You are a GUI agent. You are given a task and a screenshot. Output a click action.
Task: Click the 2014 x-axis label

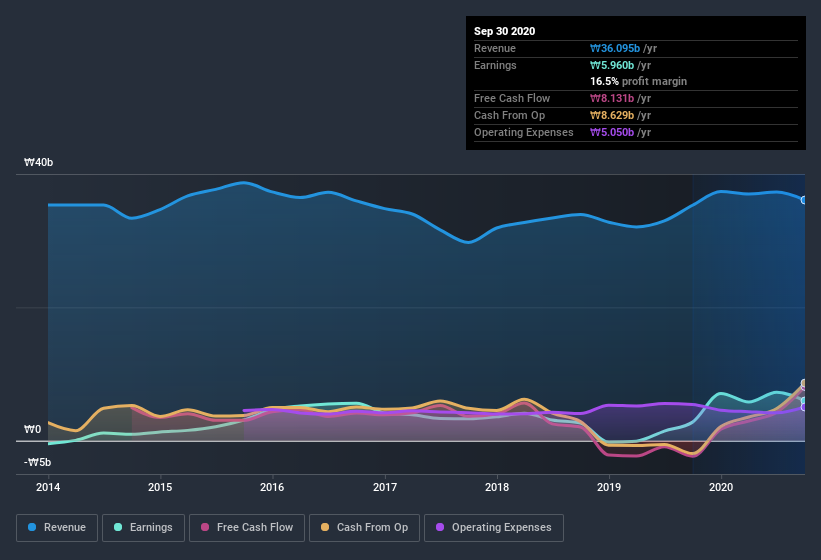[x=48, y=487]
